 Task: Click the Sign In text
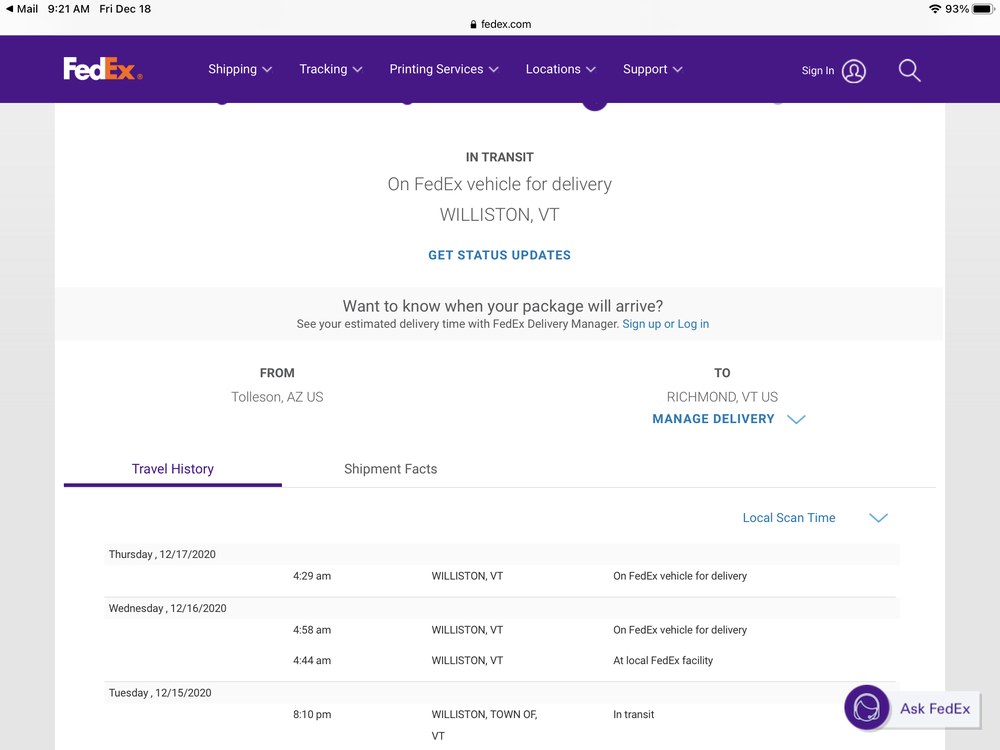tap(818, 71)
